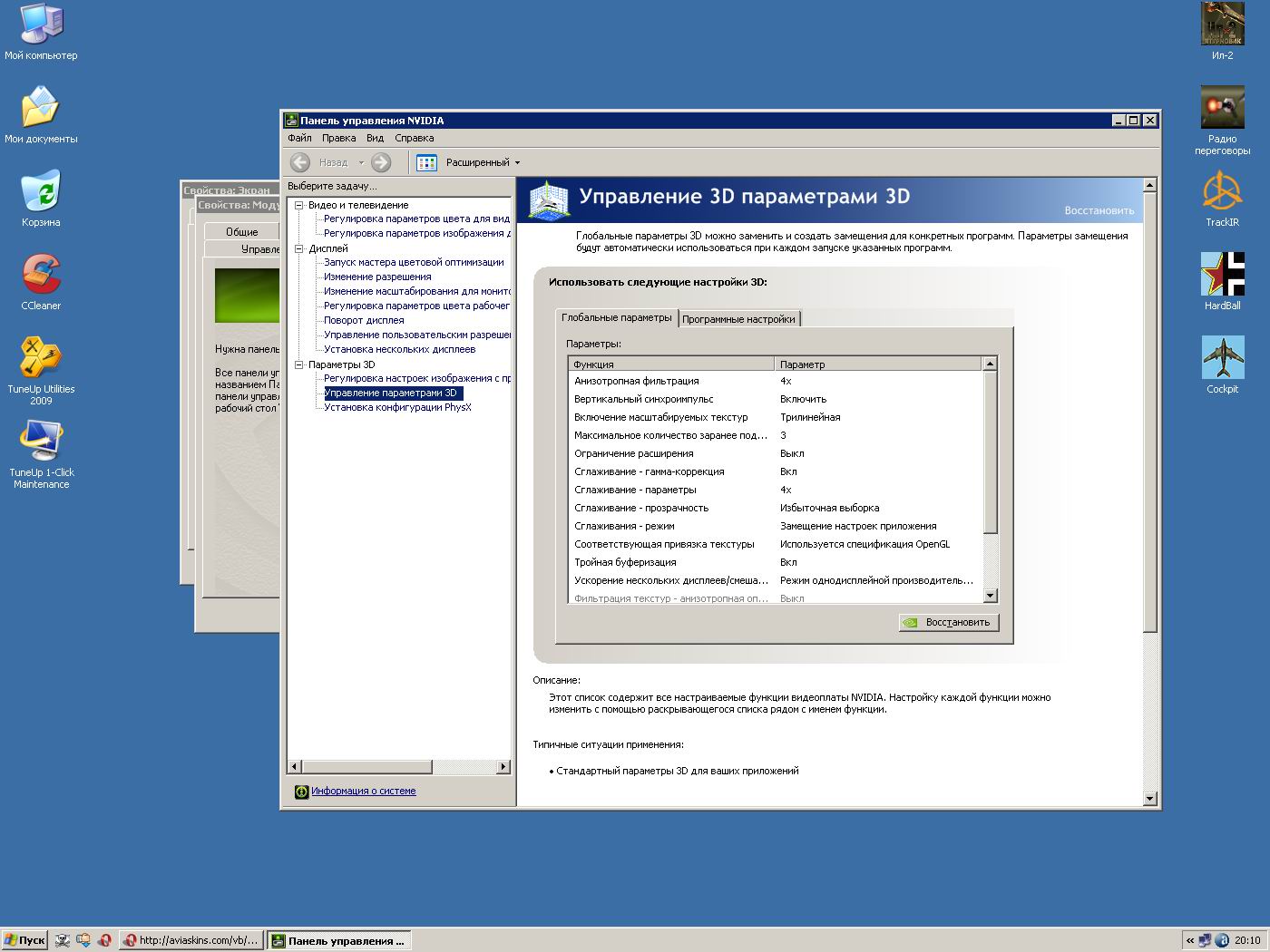
Task: Select Запуск мастера цветовой оптимизации tree item
Action: point(414,262)
